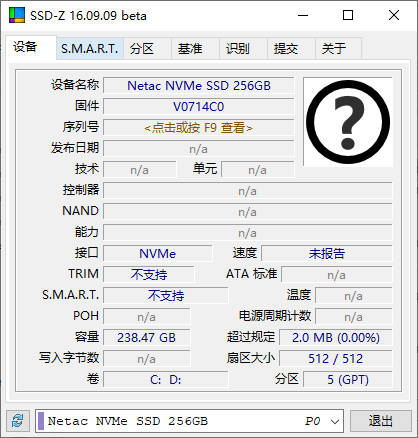Screen dimensions: 418x438
Task: Click the device name field Netac NVMe SSD
Action: [x=198, y=86]
